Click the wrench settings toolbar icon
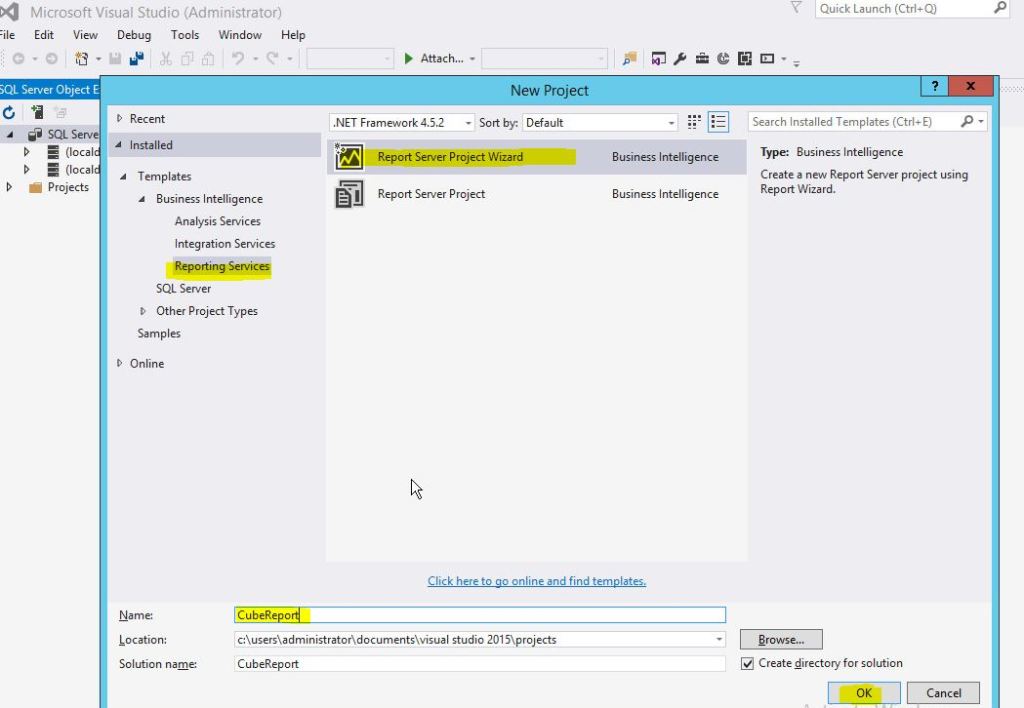Screen dimensions: 1024x708 [x=679, y=58]
